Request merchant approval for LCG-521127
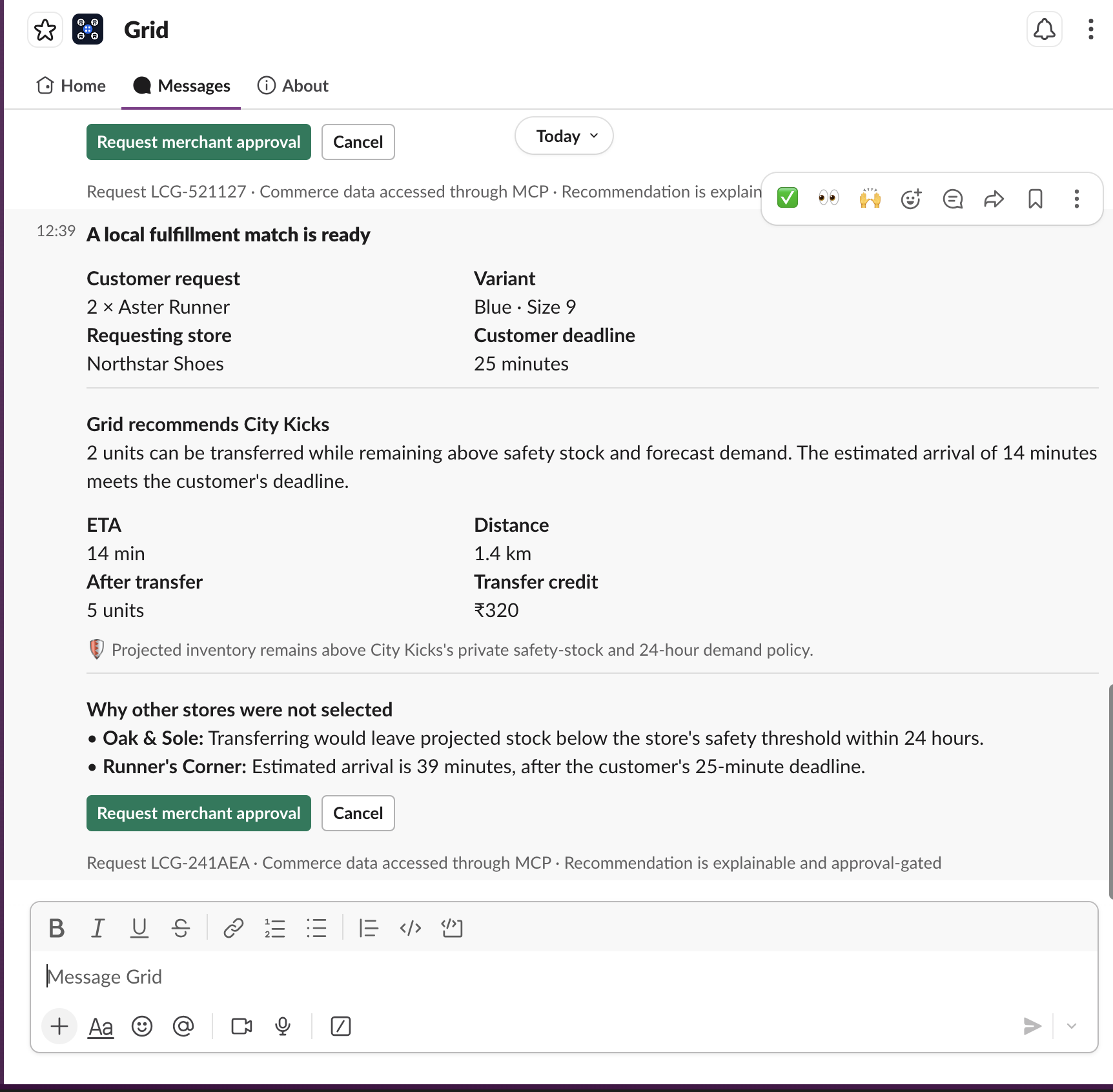The image size is (1113, 1092). point(199,142)
